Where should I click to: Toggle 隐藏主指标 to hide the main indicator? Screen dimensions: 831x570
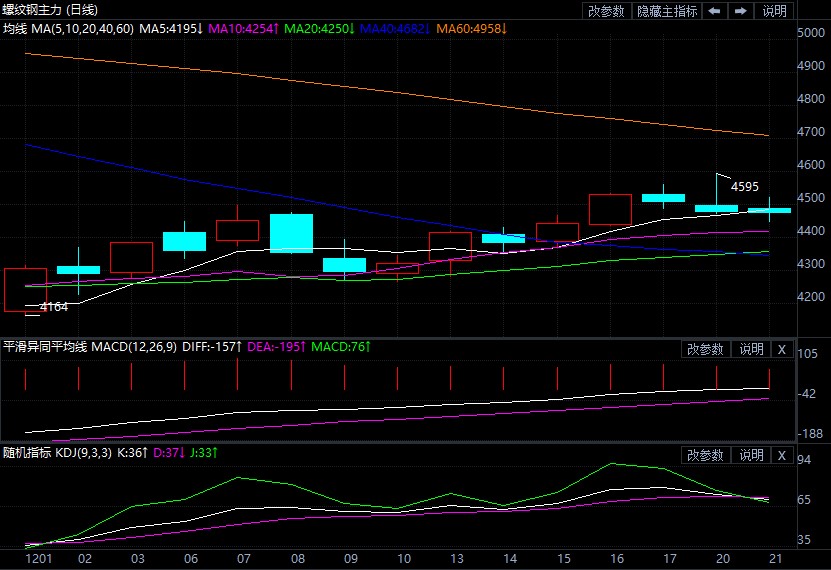[667, 11]
